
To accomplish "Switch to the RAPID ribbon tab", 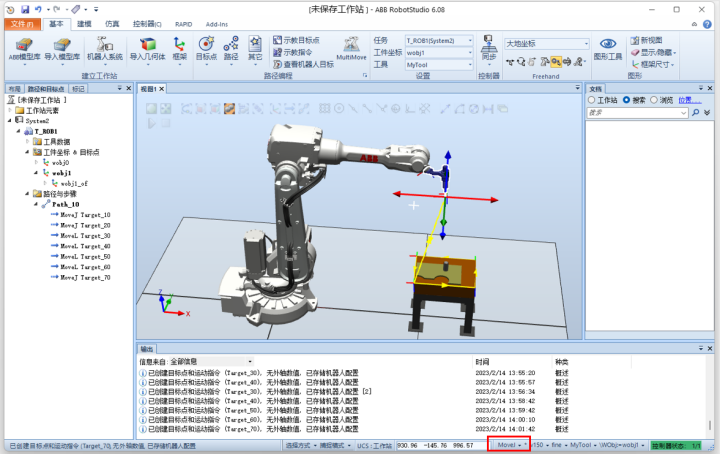I will (x=183, y=24).
